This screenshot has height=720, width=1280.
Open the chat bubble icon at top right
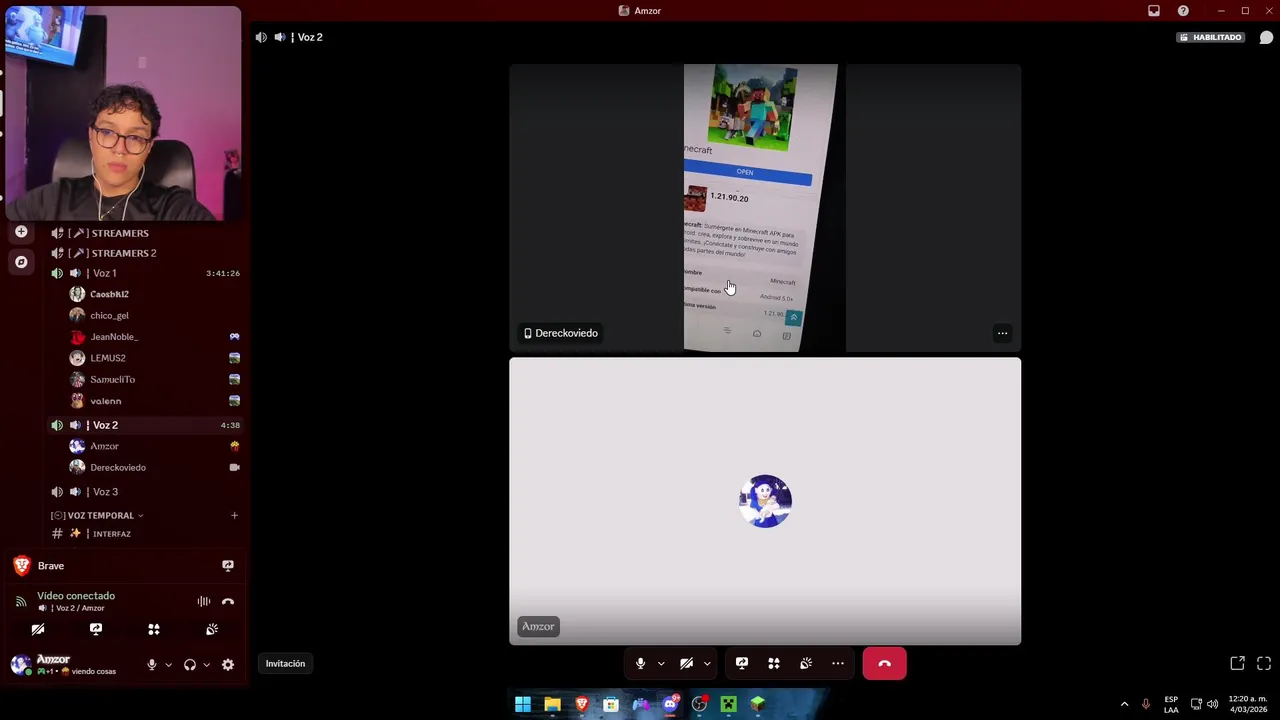tap(1266, 37)
